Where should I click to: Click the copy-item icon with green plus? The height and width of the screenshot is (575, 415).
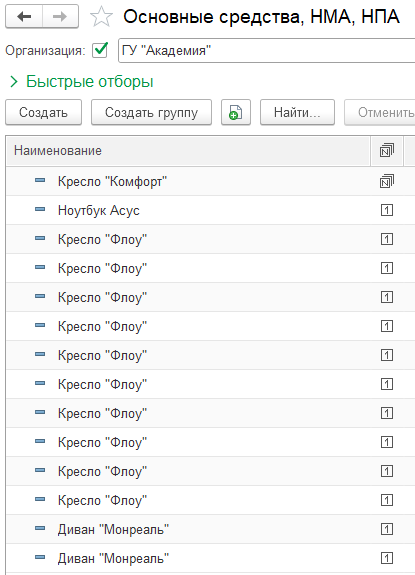tap(236, 112)
